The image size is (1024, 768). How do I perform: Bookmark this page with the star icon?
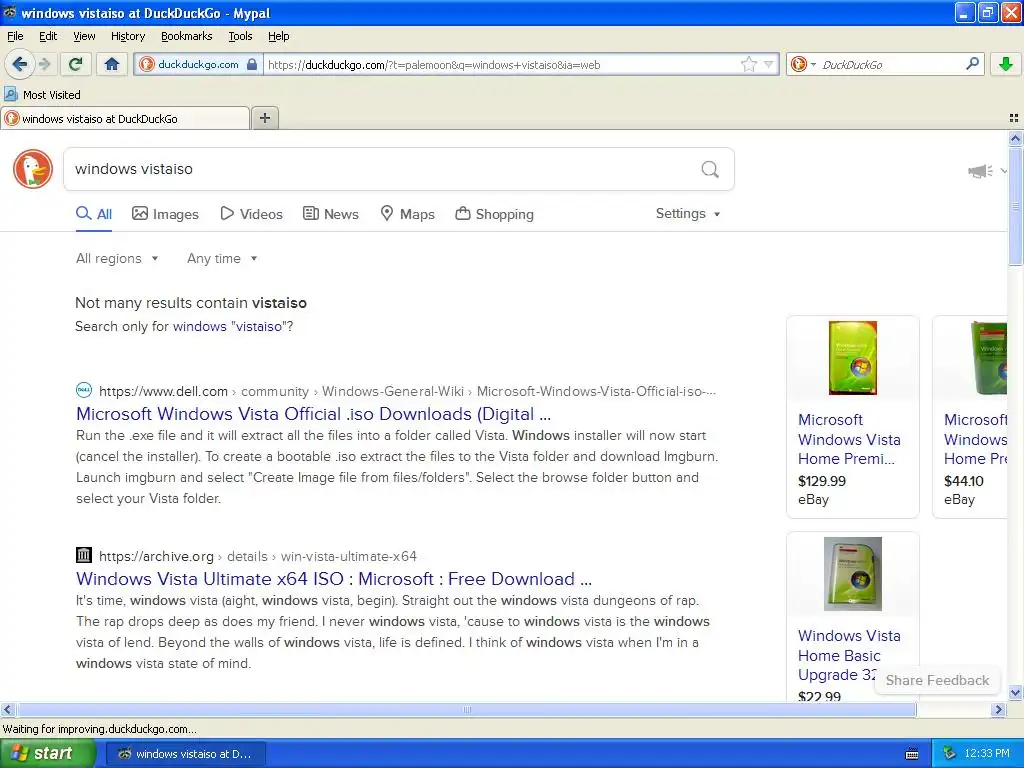(748, 64)
